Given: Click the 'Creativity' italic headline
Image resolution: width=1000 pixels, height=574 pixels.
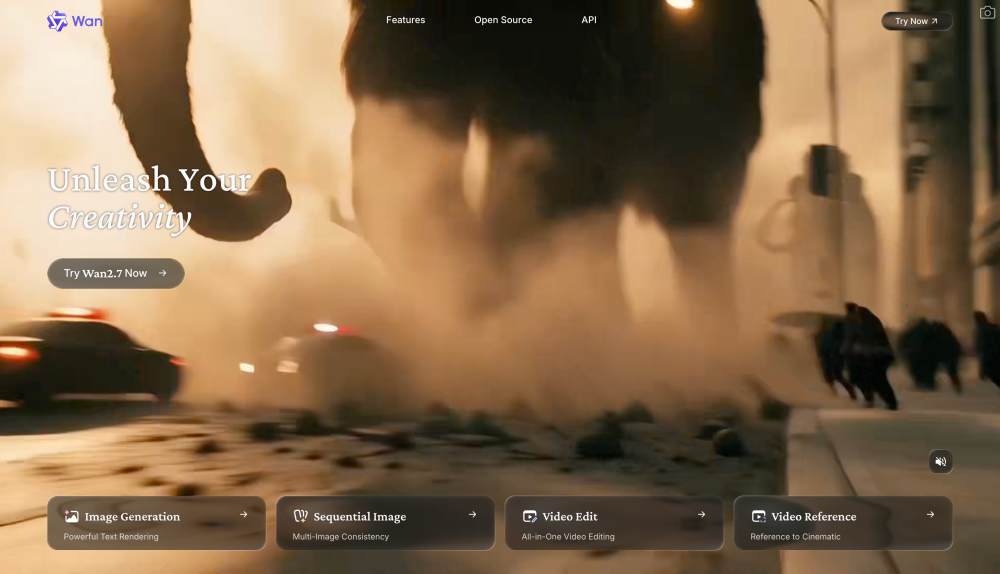Looking at the screenshot, I should pos(120,219).
